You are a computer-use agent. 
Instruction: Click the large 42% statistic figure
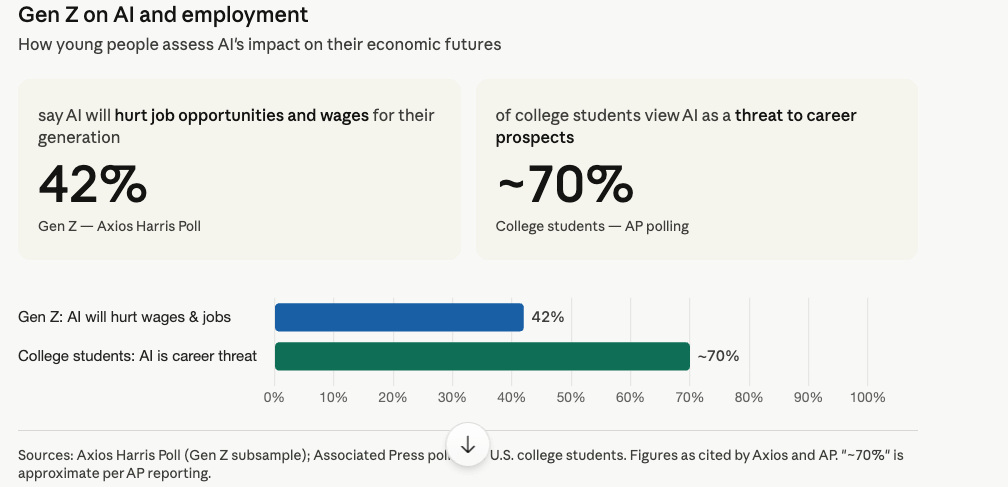pyautogui.click(x=93, y=184)
